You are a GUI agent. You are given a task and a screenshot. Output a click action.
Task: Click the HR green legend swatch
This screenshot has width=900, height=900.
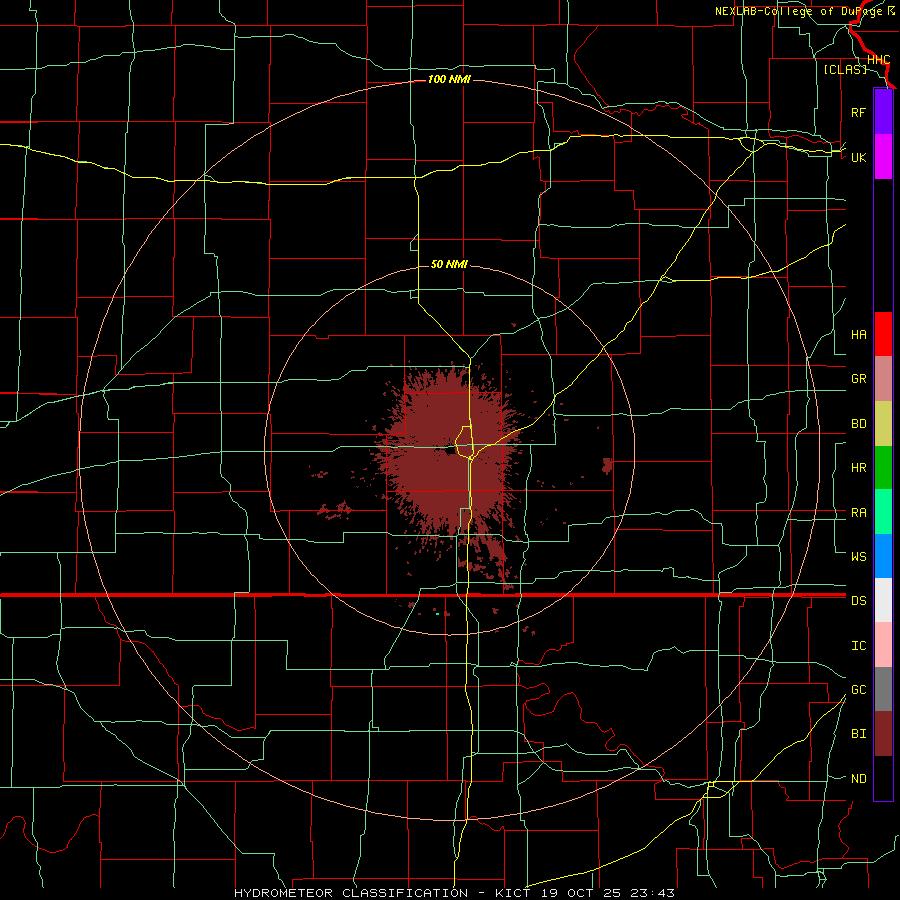(x=883, y=468)
